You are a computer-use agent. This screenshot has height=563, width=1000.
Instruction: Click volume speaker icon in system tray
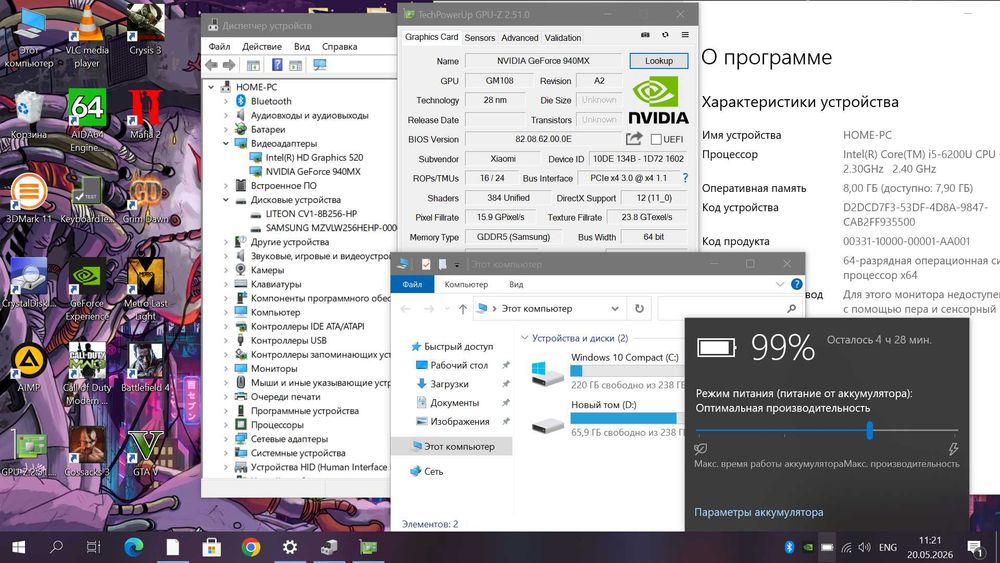tap(864, 547)
